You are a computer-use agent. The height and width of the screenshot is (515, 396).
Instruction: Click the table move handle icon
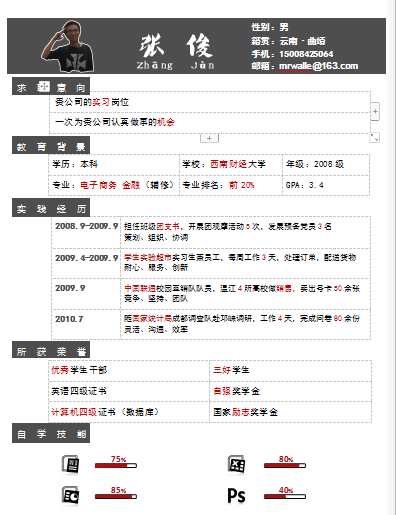click(43, 87)
